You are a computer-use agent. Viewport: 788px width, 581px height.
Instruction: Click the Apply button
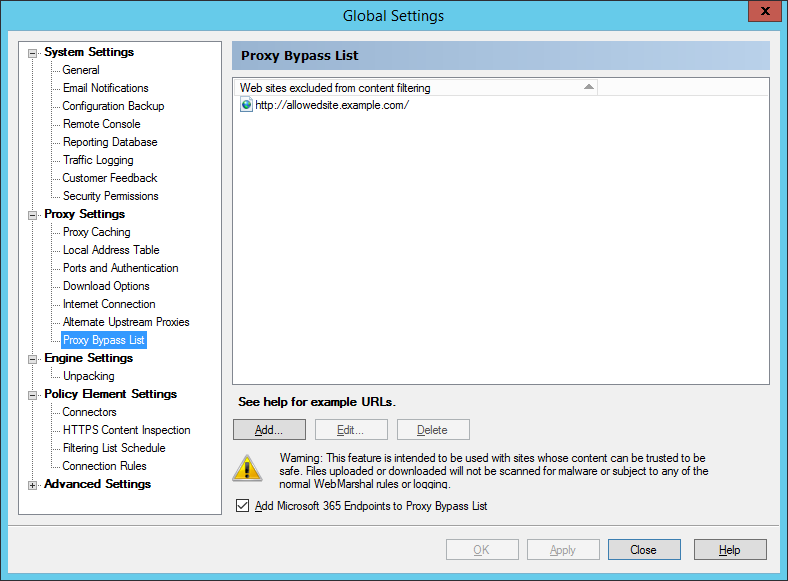pos(563,550)
